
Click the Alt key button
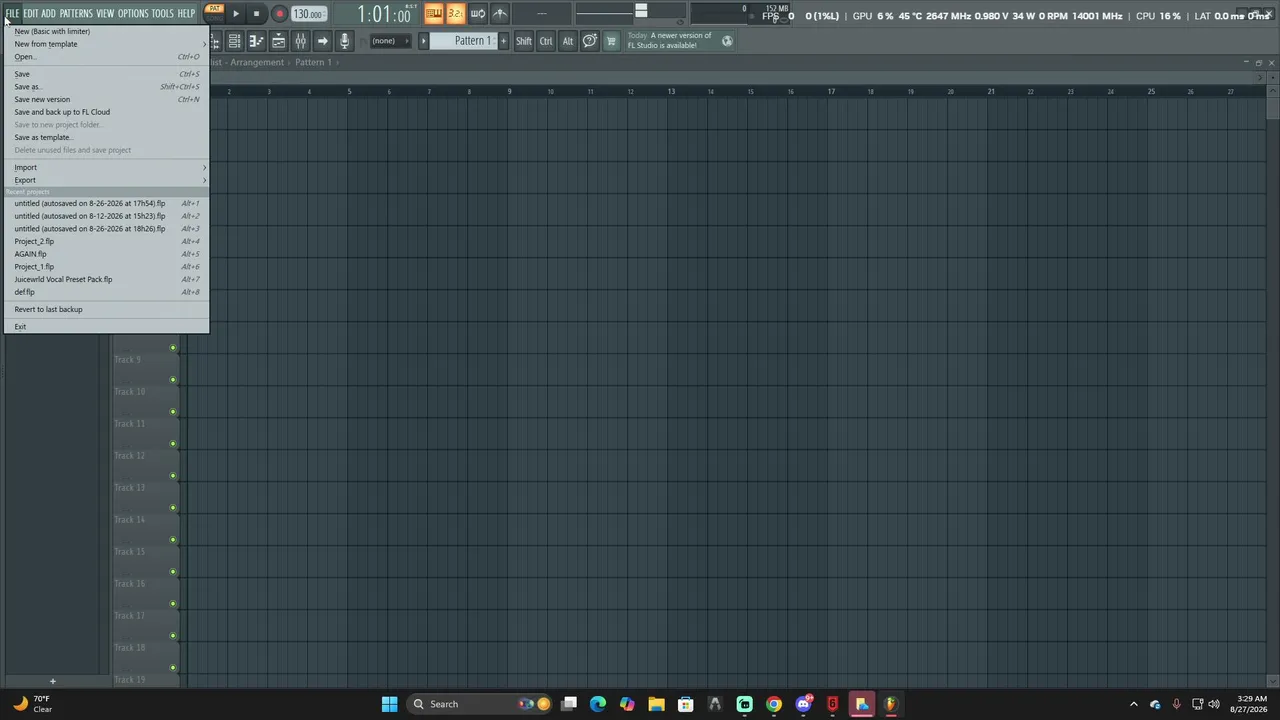(568, 41)
